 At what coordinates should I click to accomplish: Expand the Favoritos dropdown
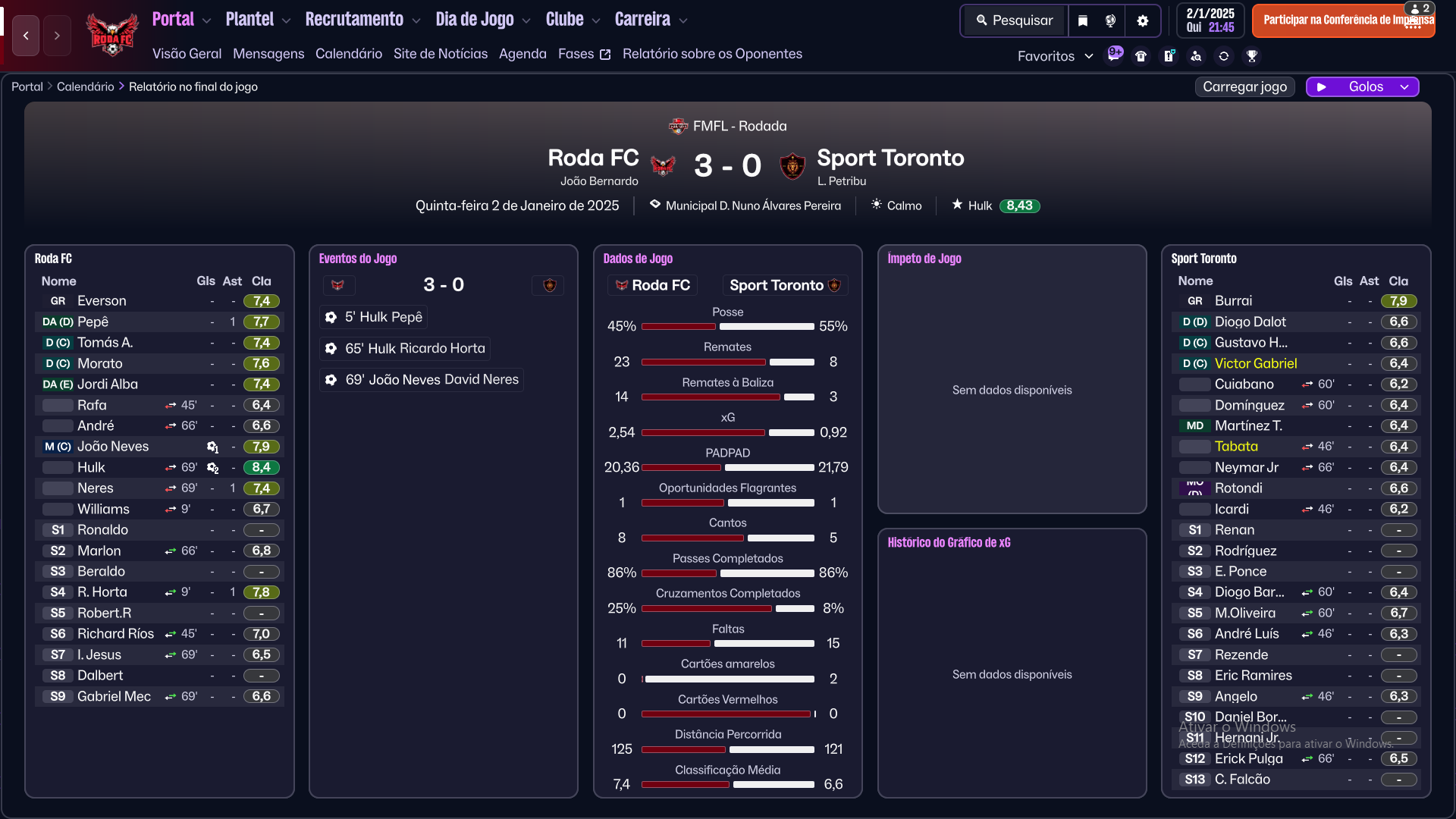tap(1055, 56)
